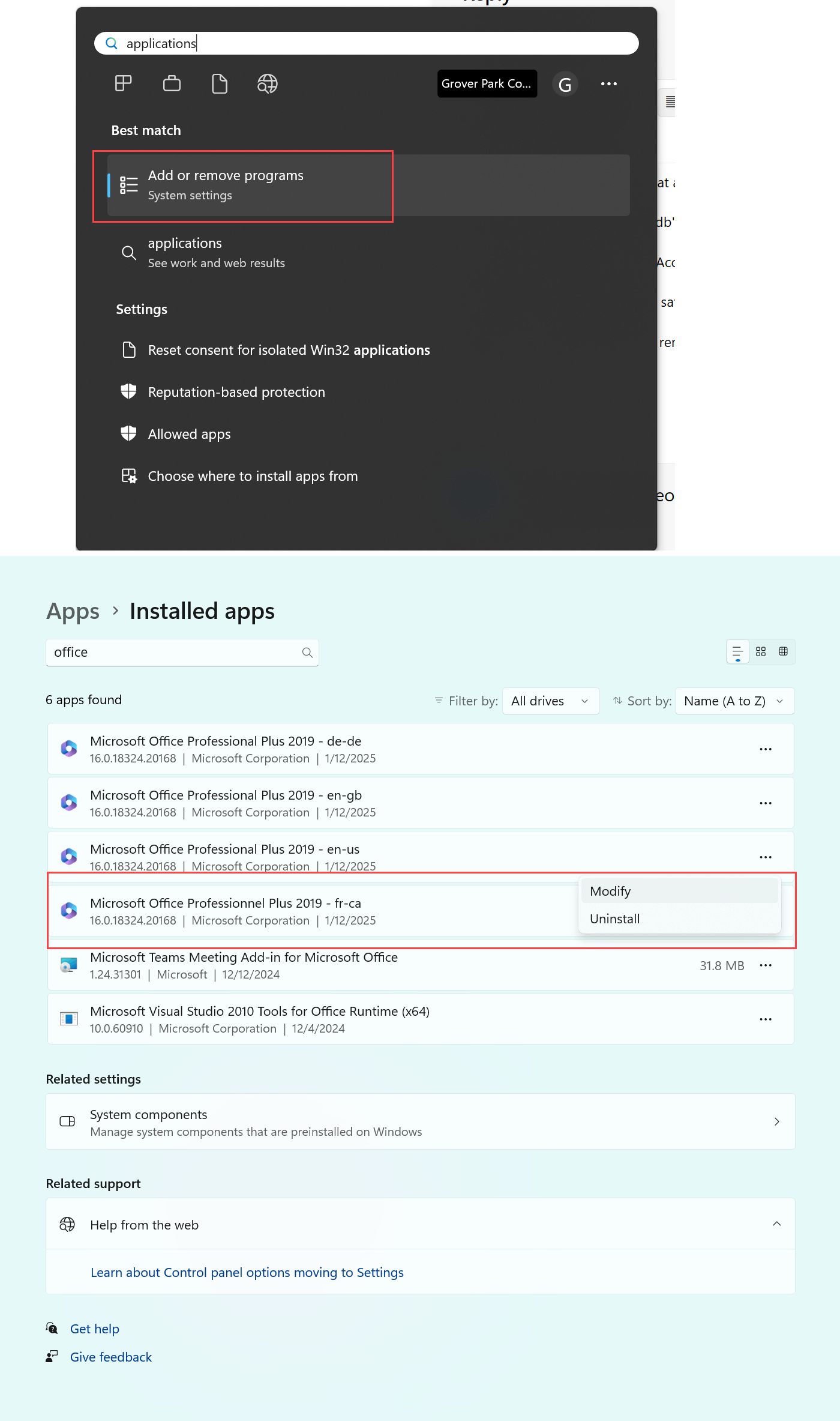Open the Name (A to Z) sort dropdown
The width and height of the screenshot is (840, 1421).
pos(735,701)
